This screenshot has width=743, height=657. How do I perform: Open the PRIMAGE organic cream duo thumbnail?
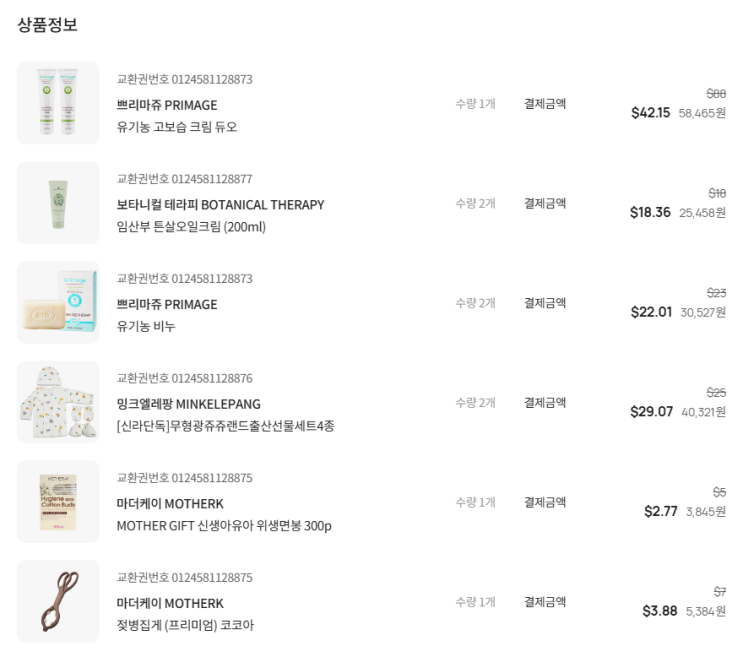tap(58, 103)
